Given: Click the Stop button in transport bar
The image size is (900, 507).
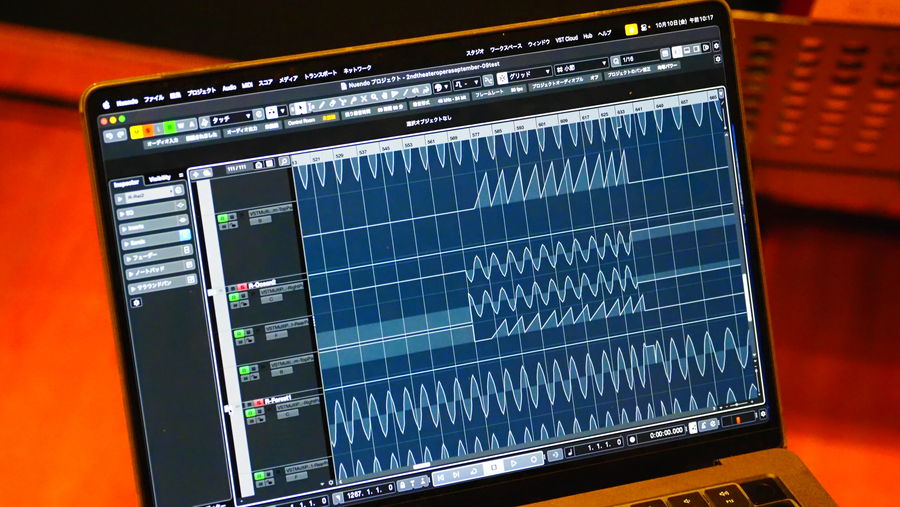Looking at the screenshot, I should pyautogui.click(x=492, y=467).
